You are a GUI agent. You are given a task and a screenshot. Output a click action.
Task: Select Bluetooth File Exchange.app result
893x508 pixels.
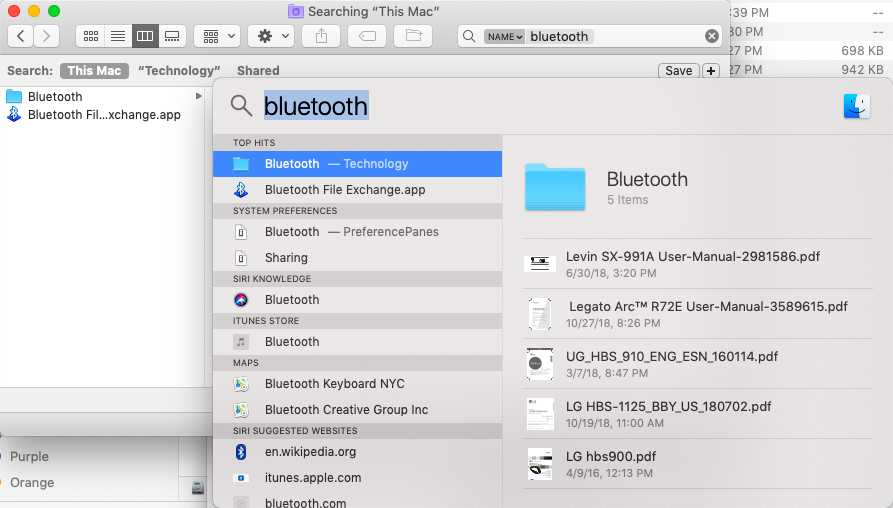(358, 190)
